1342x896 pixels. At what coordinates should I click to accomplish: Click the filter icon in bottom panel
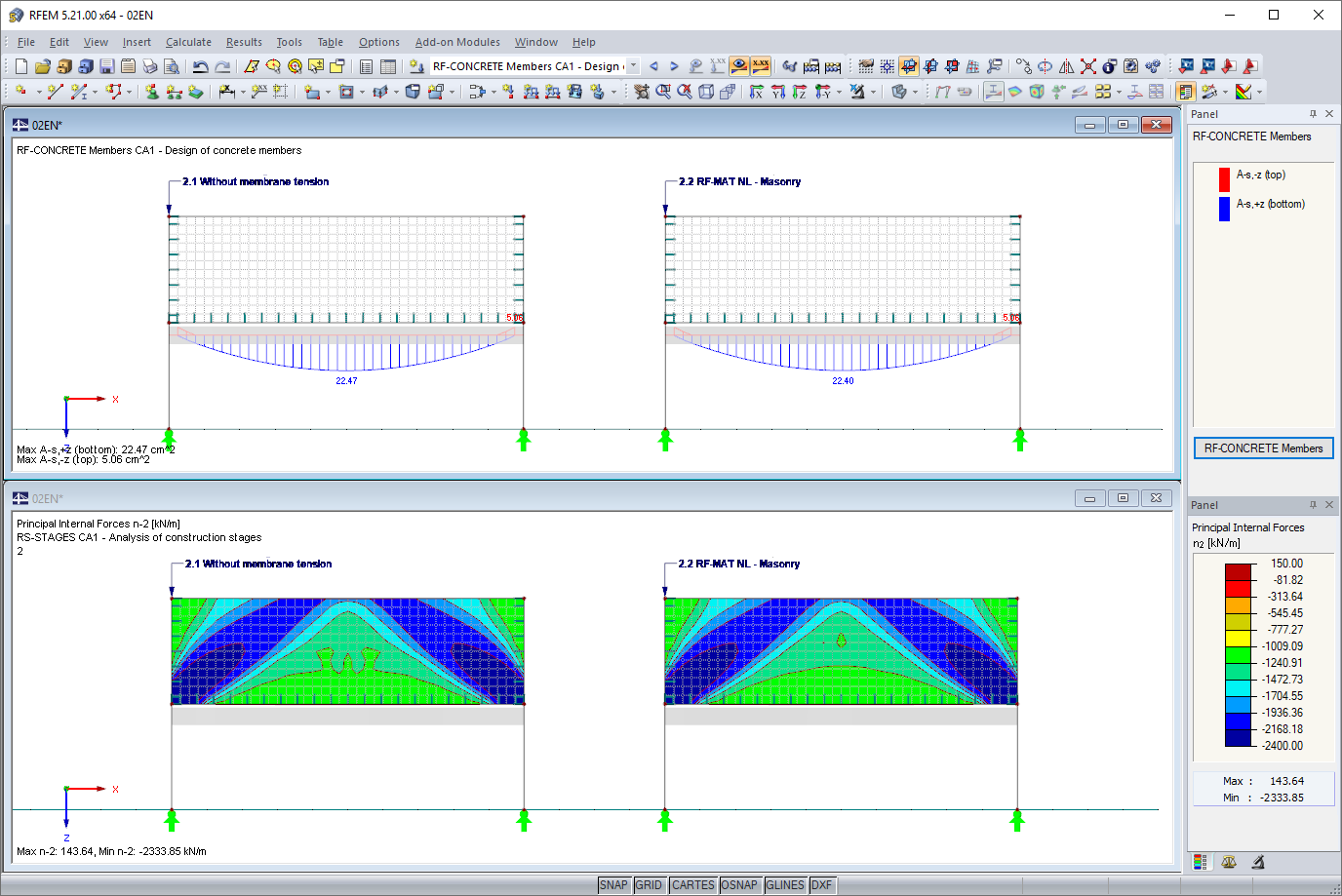pos(1258,862)
